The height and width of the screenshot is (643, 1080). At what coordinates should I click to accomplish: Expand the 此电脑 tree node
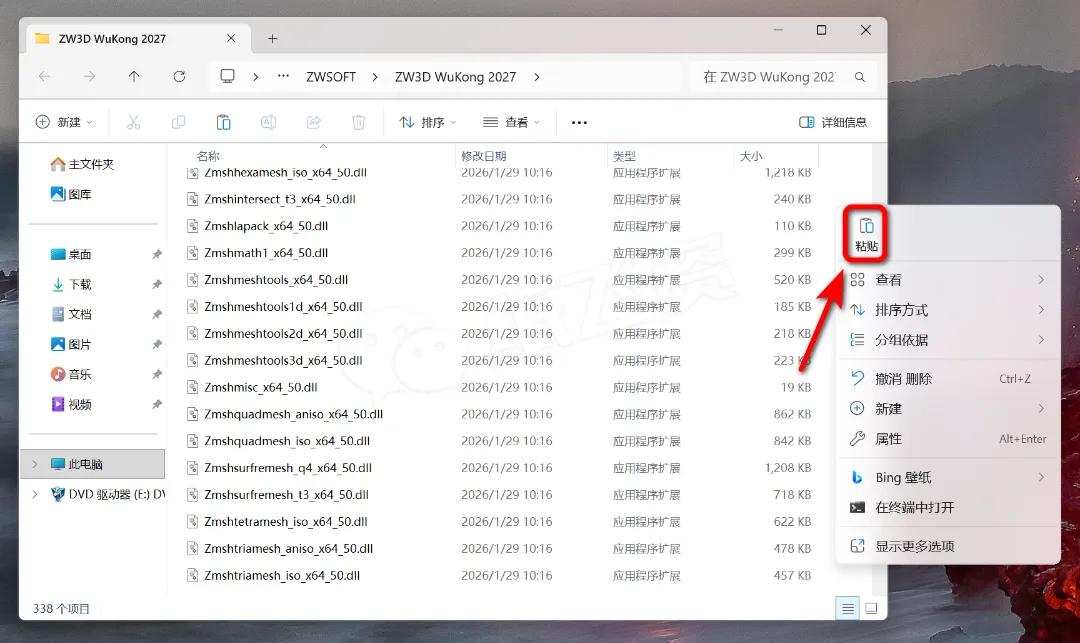[x=35, y=464]
